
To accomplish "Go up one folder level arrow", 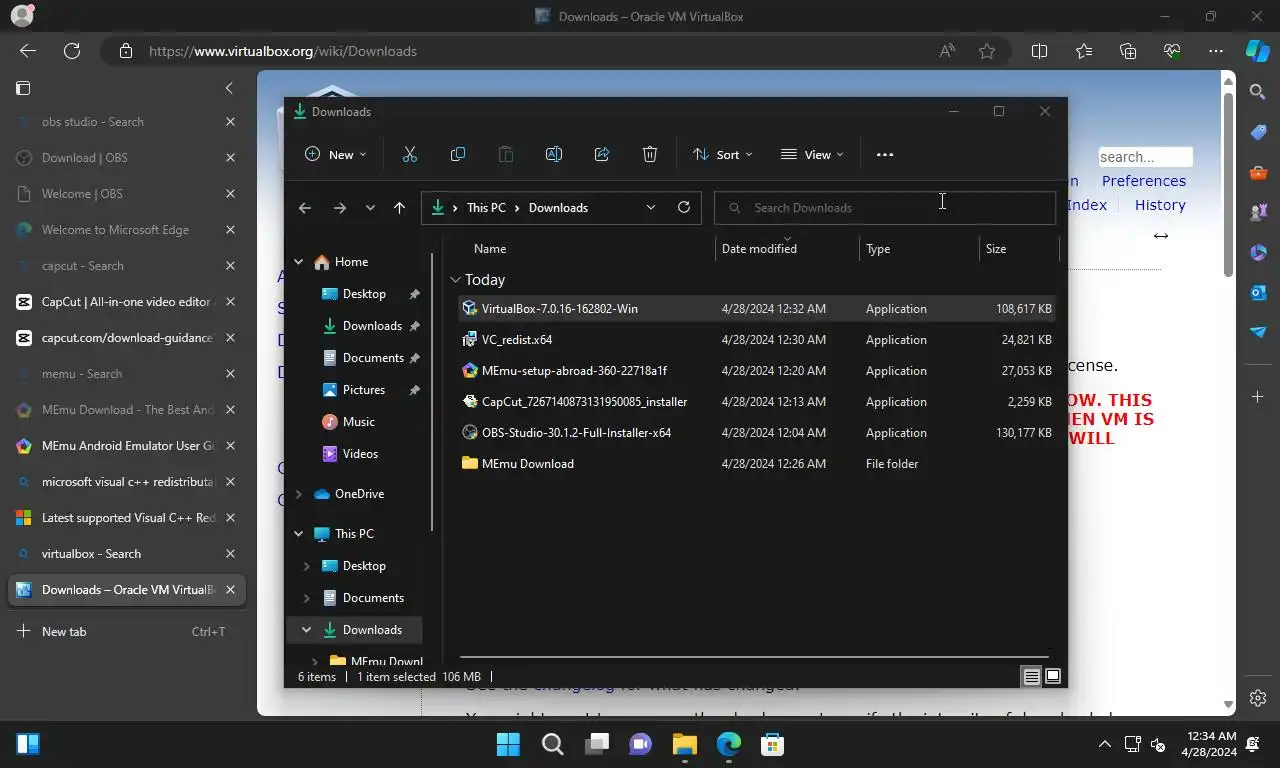I will point(399,208).
